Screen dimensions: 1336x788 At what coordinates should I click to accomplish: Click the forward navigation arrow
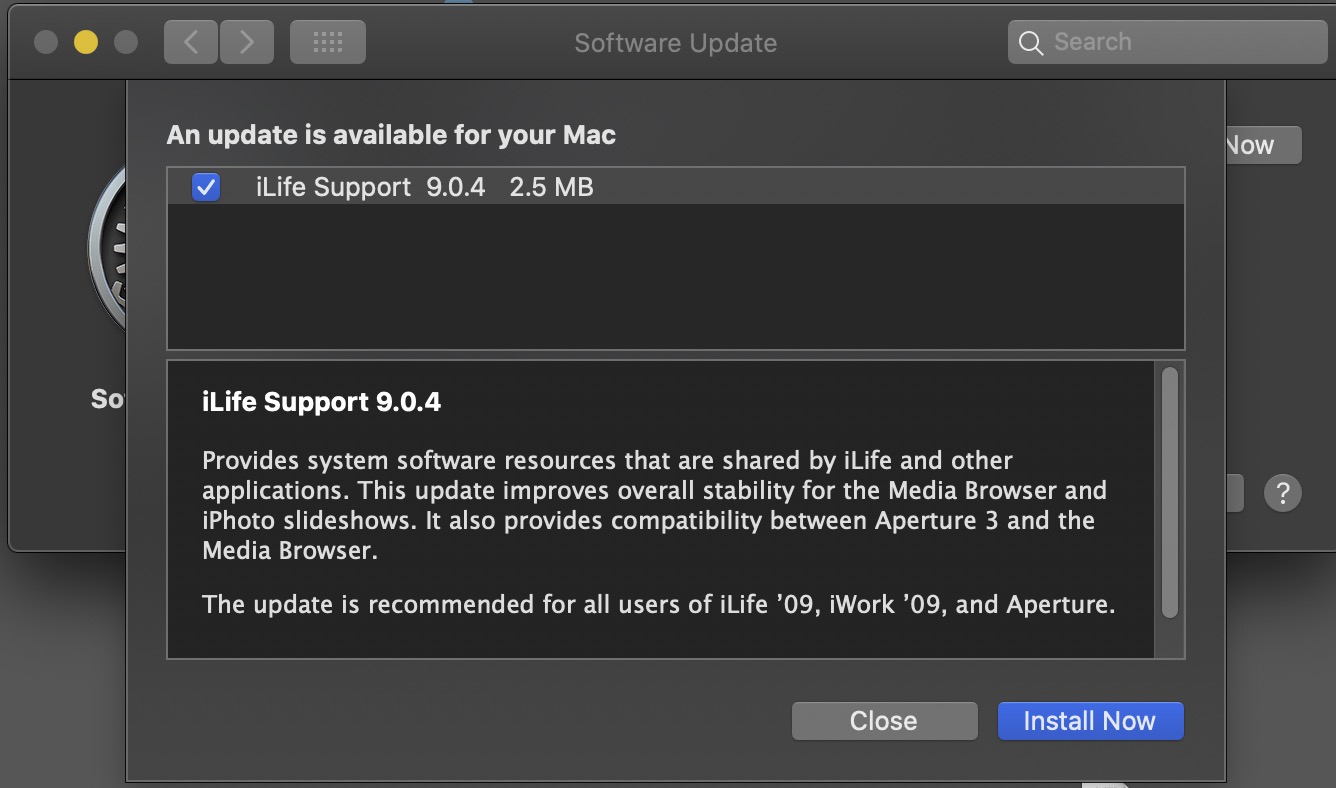pos(246,42)
